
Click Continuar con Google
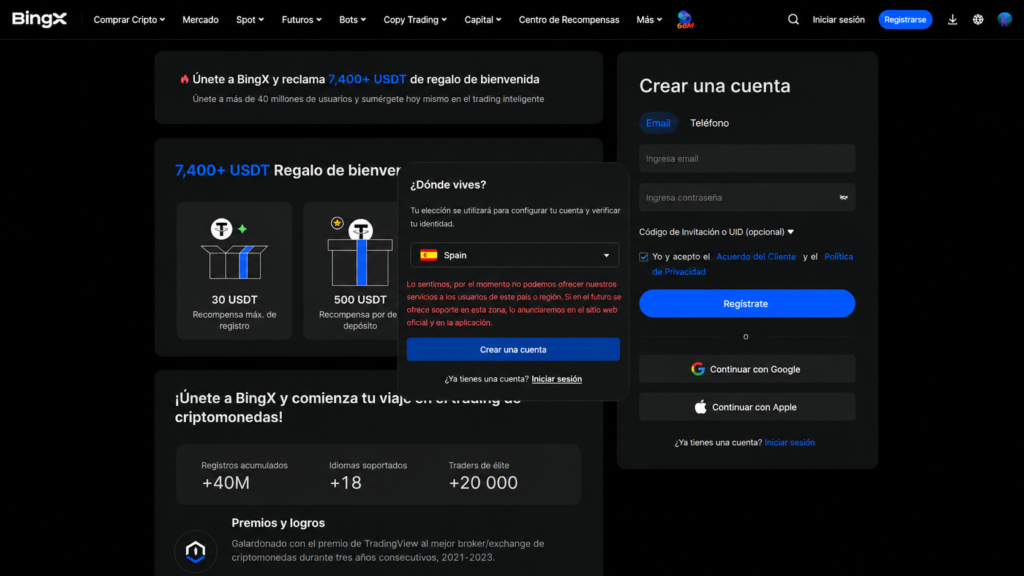click(746, 369)
